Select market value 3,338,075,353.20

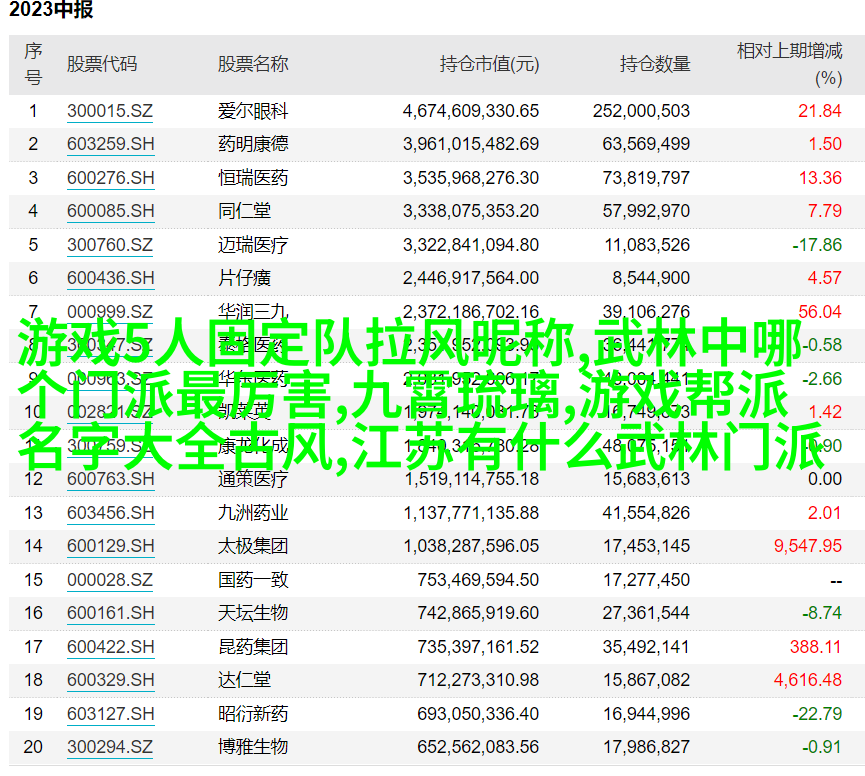(x=471, y=211)
